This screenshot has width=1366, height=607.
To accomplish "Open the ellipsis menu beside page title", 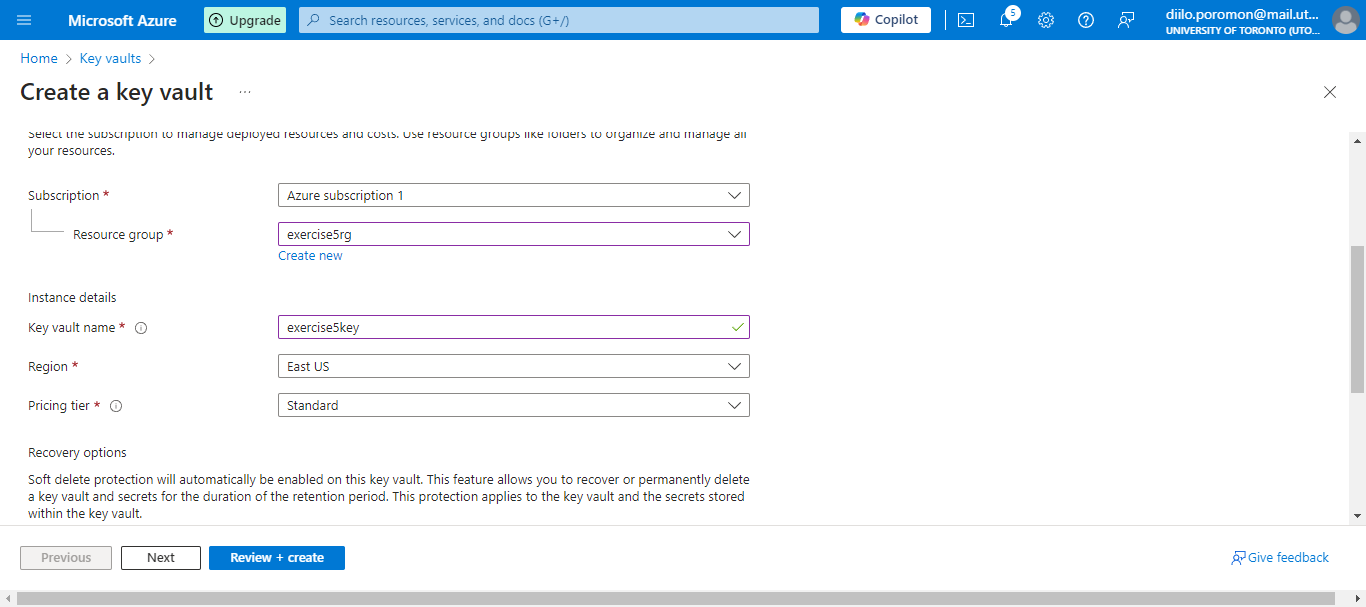I will tap(245, 92).
